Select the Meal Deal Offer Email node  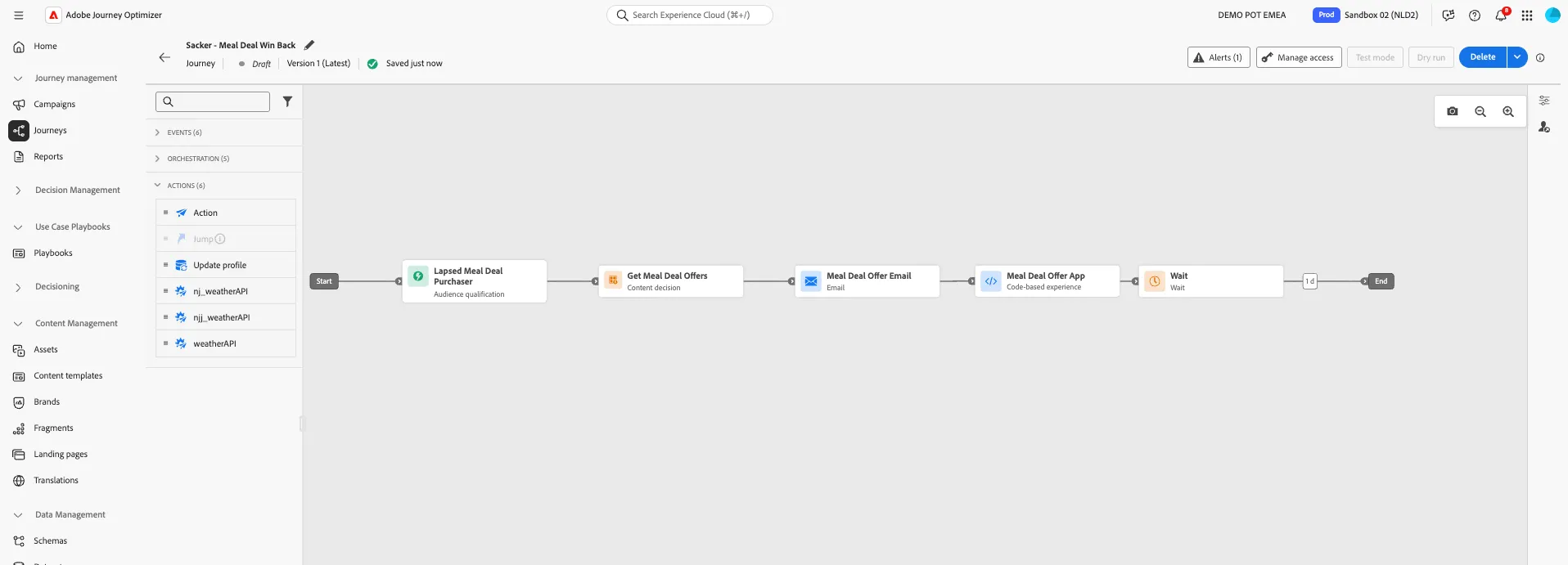click(867, 281)
